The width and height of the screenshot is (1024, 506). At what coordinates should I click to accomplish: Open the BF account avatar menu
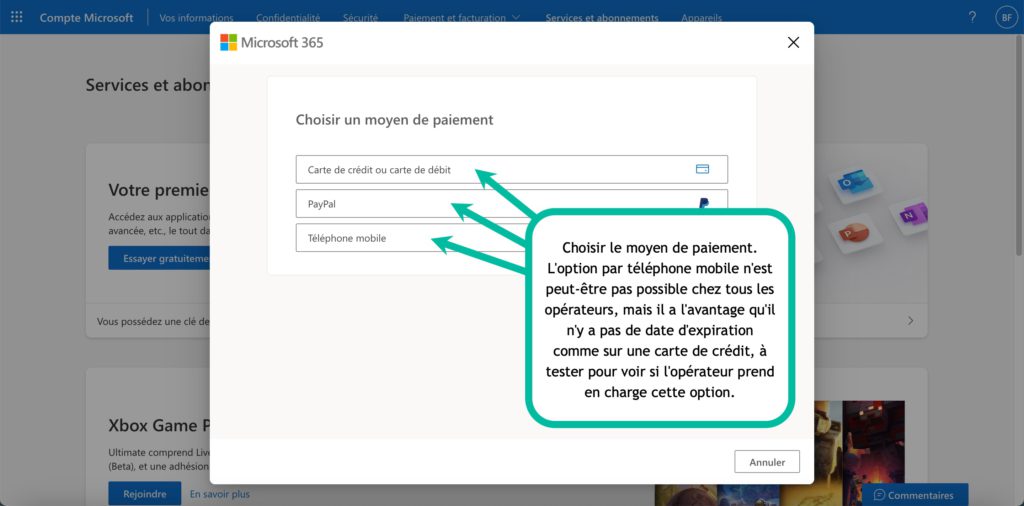[1005, 17]
